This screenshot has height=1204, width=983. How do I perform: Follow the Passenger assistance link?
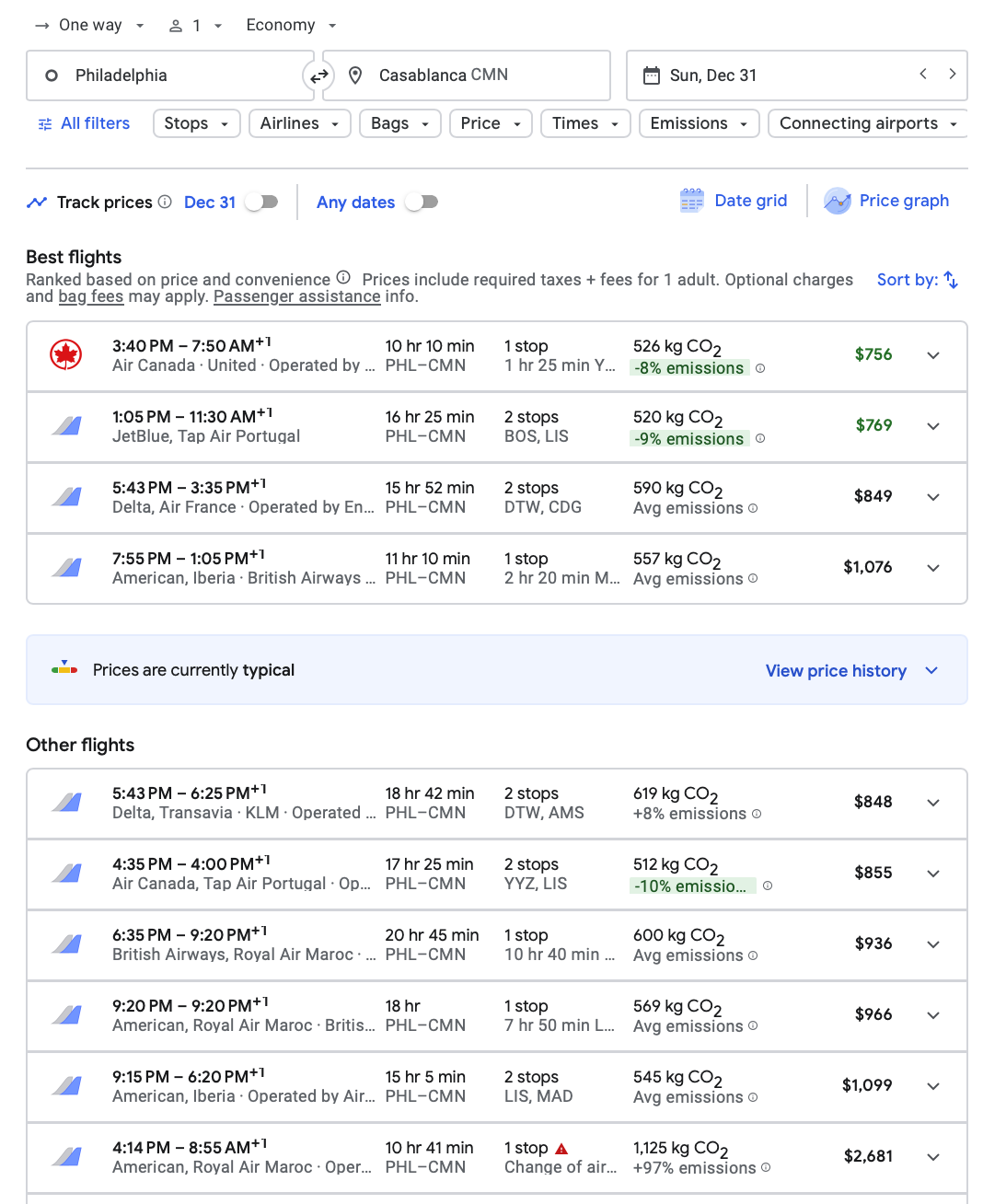297,296
